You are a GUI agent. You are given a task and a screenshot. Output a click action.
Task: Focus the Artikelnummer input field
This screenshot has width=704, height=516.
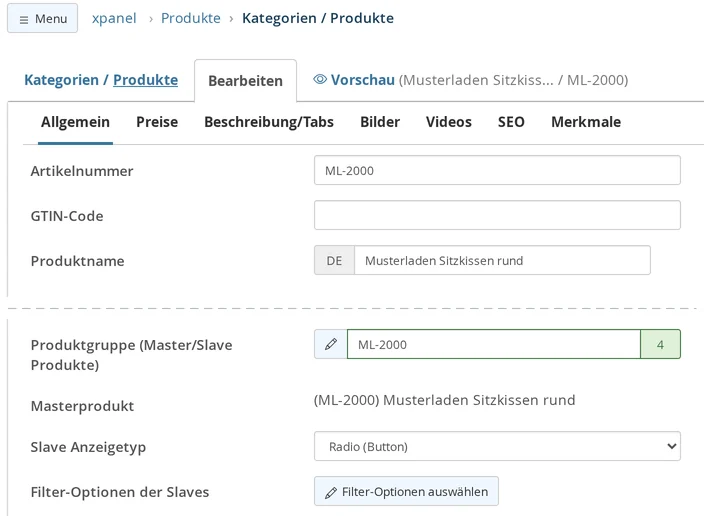(x=497, y=170)
